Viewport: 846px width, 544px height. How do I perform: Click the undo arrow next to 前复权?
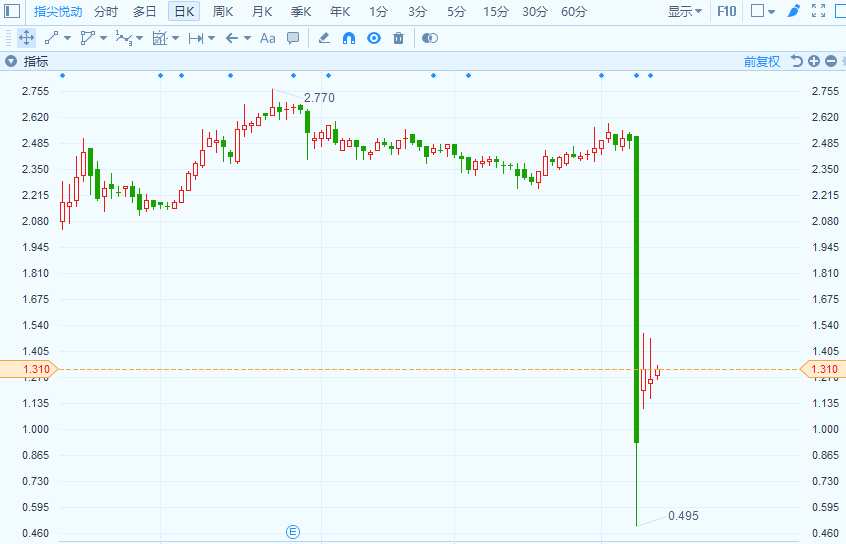(796, 61)
